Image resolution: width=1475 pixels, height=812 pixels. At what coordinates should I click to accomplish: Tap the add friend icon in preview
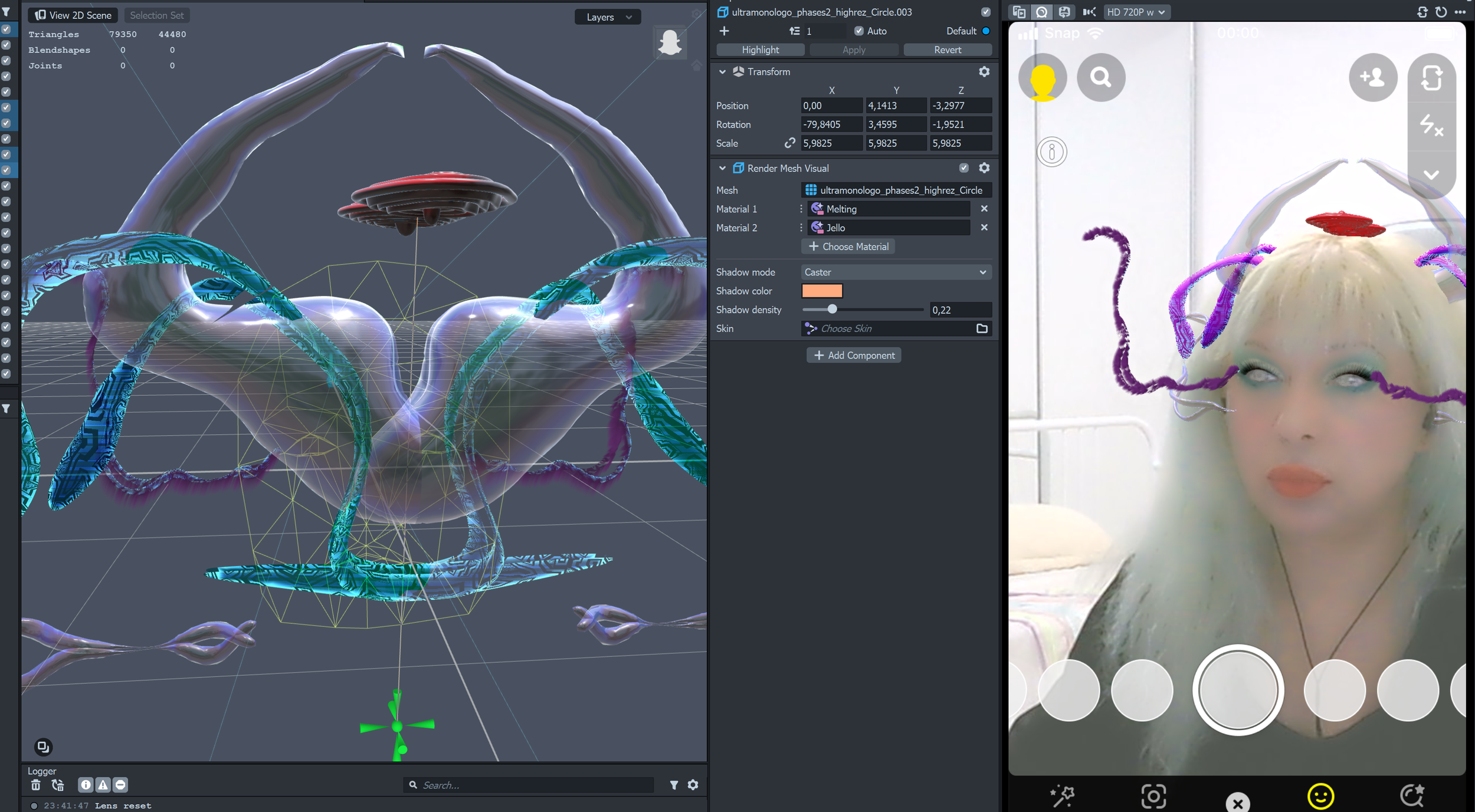(x=1373, y=77)
